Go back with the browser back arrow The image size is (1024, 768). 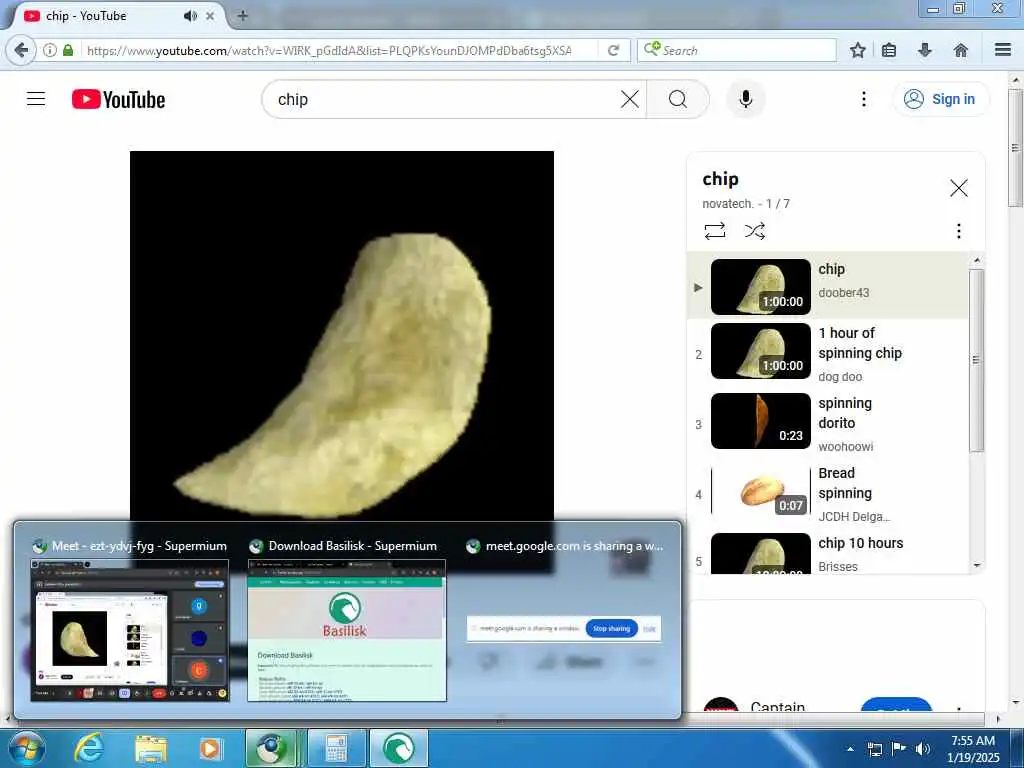[x=22, y=50]
